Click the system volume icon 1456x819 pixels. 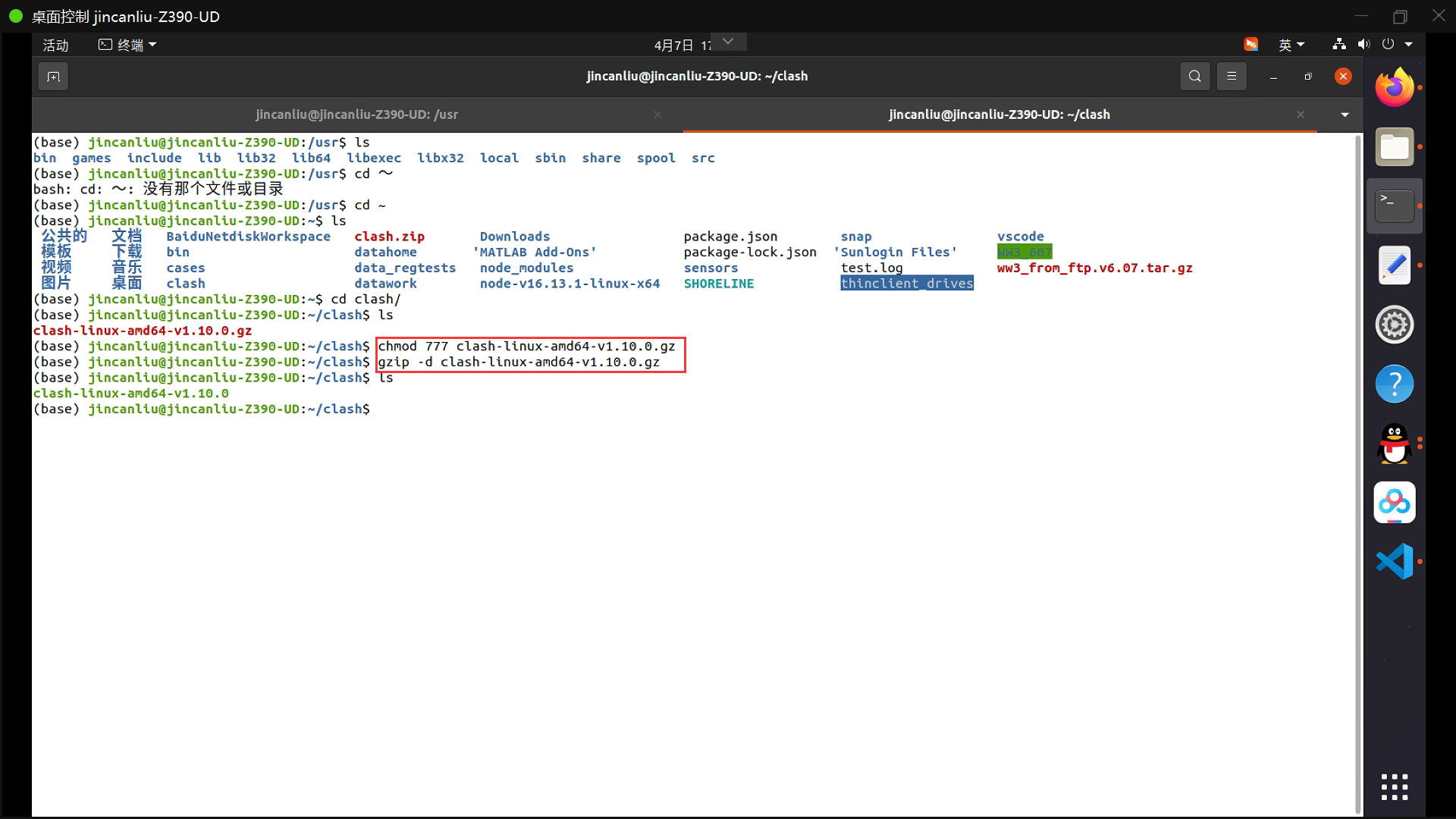coord(1363,45)
